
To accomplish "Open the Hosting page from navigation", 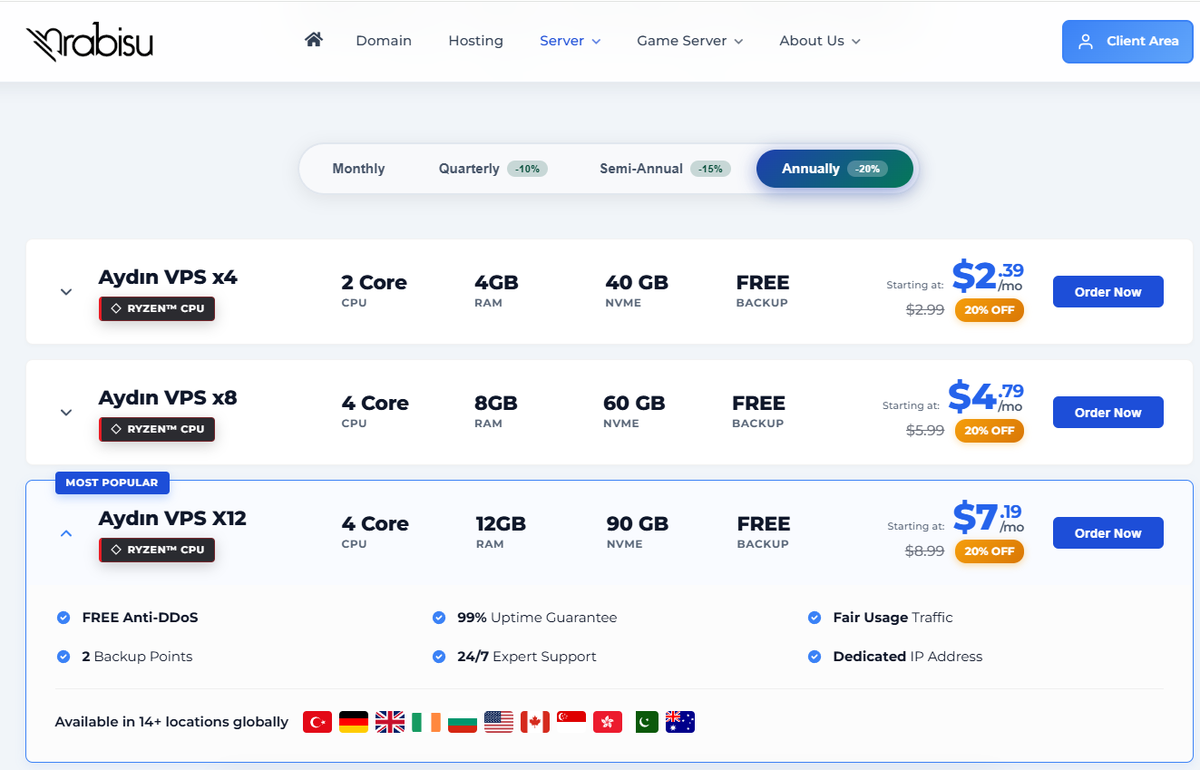I will point(476,41).
